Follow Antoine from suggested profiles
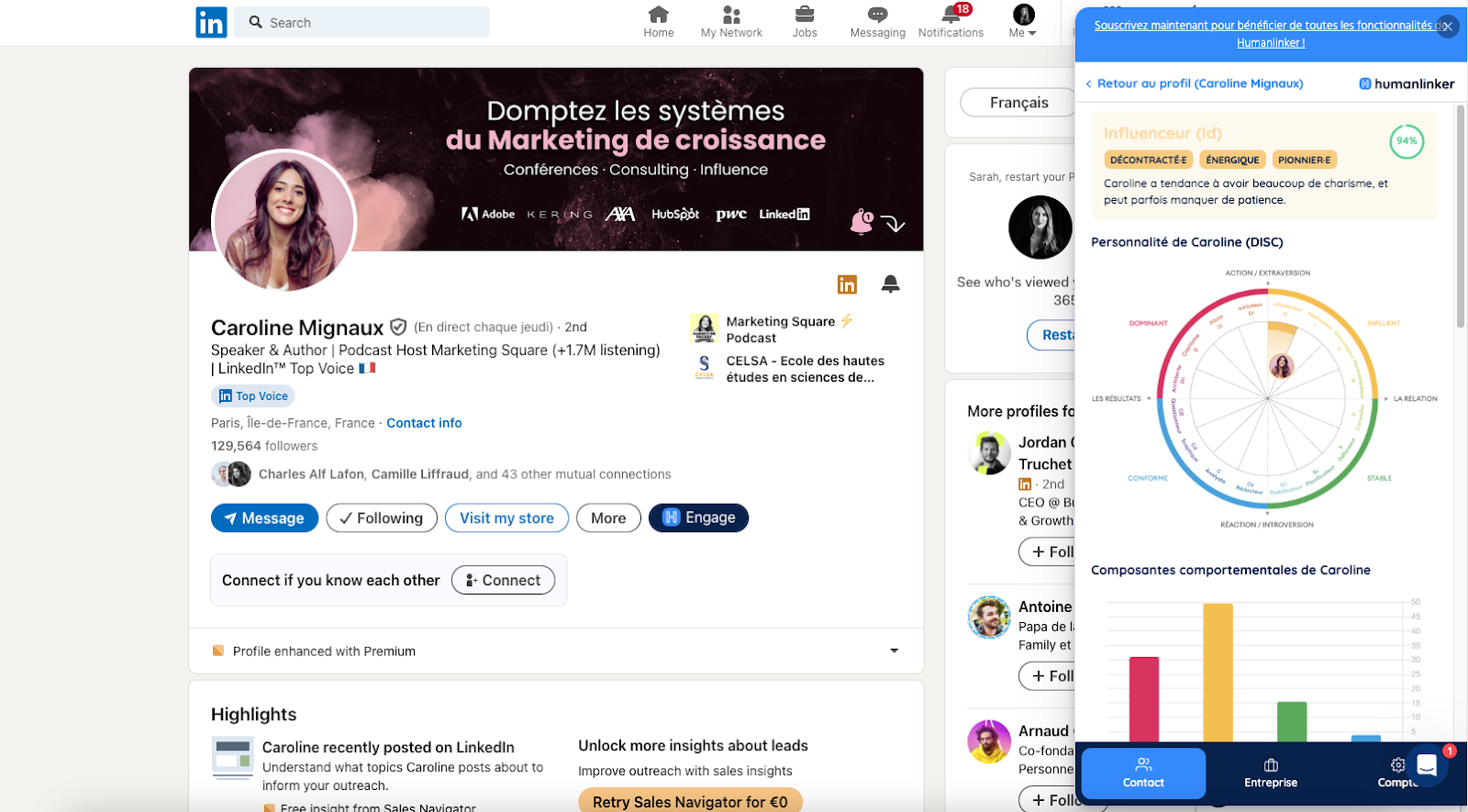 (1048, 676)
